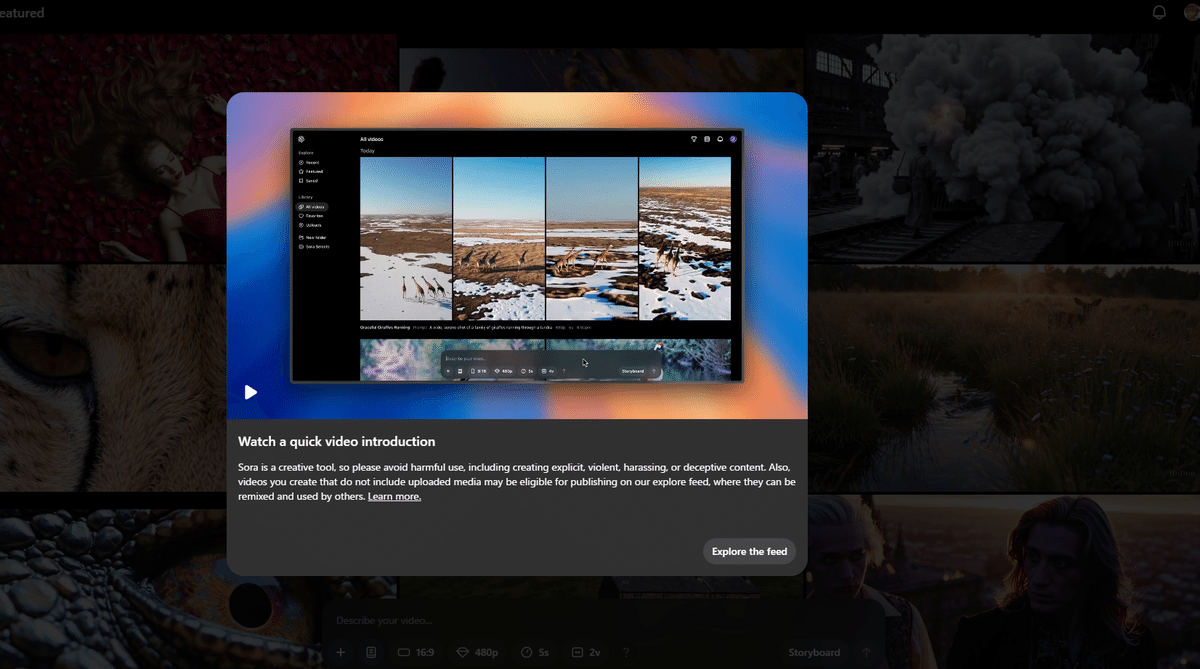The width and height of the screenshot is (1200, 669).
Task: Select the Featured heading tab
Action: [x=22, y=13]
